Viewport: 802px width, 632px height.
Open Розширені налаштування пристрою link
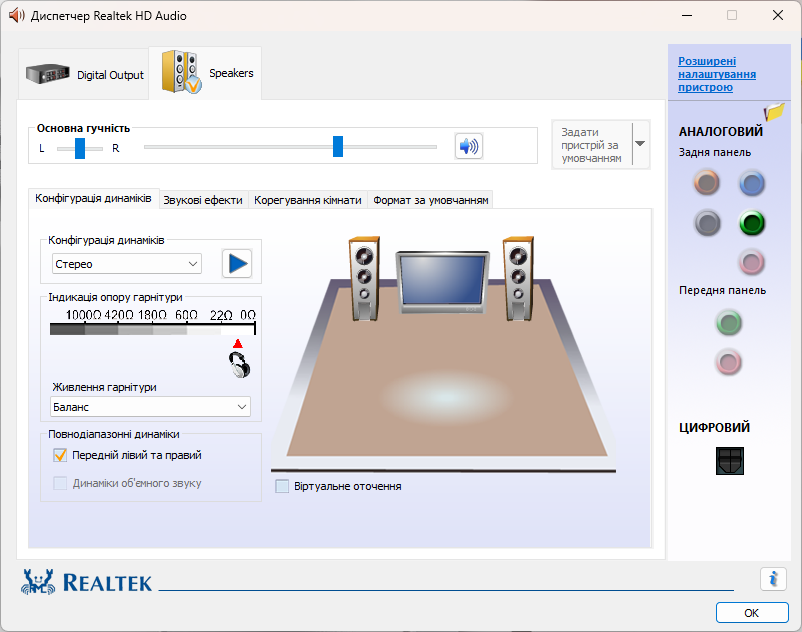point(717,74)
